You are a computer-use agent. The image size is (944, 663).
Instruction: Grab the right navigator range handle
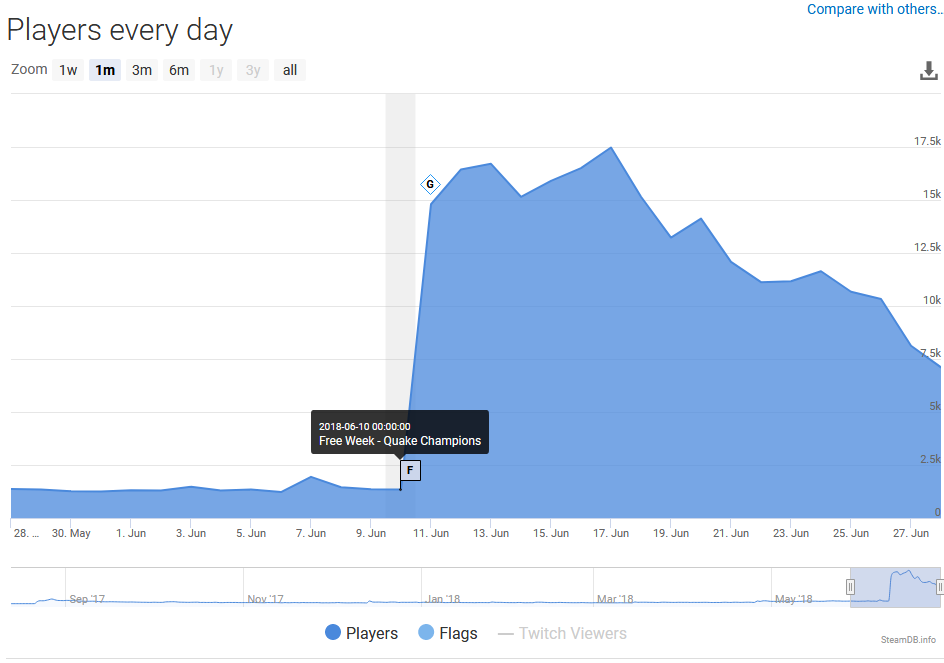tap(940, 587)
